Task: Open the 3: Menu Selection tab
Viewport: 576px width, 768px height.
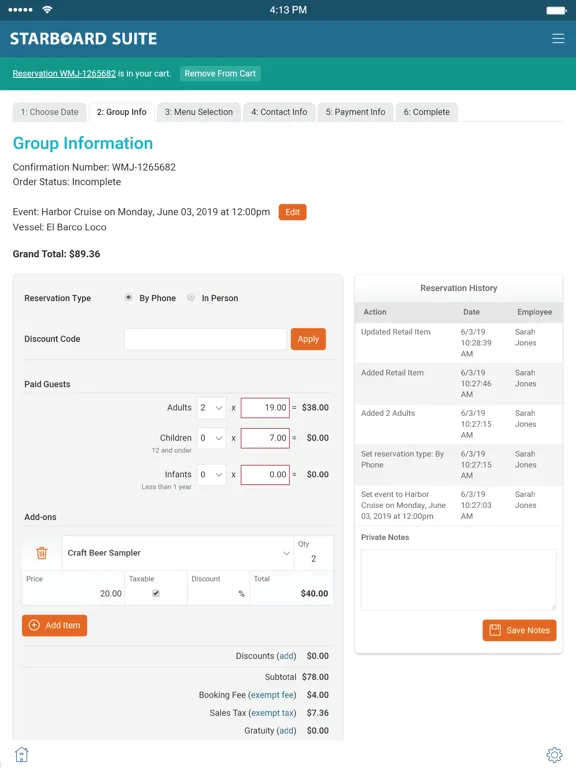Action: 199,112
